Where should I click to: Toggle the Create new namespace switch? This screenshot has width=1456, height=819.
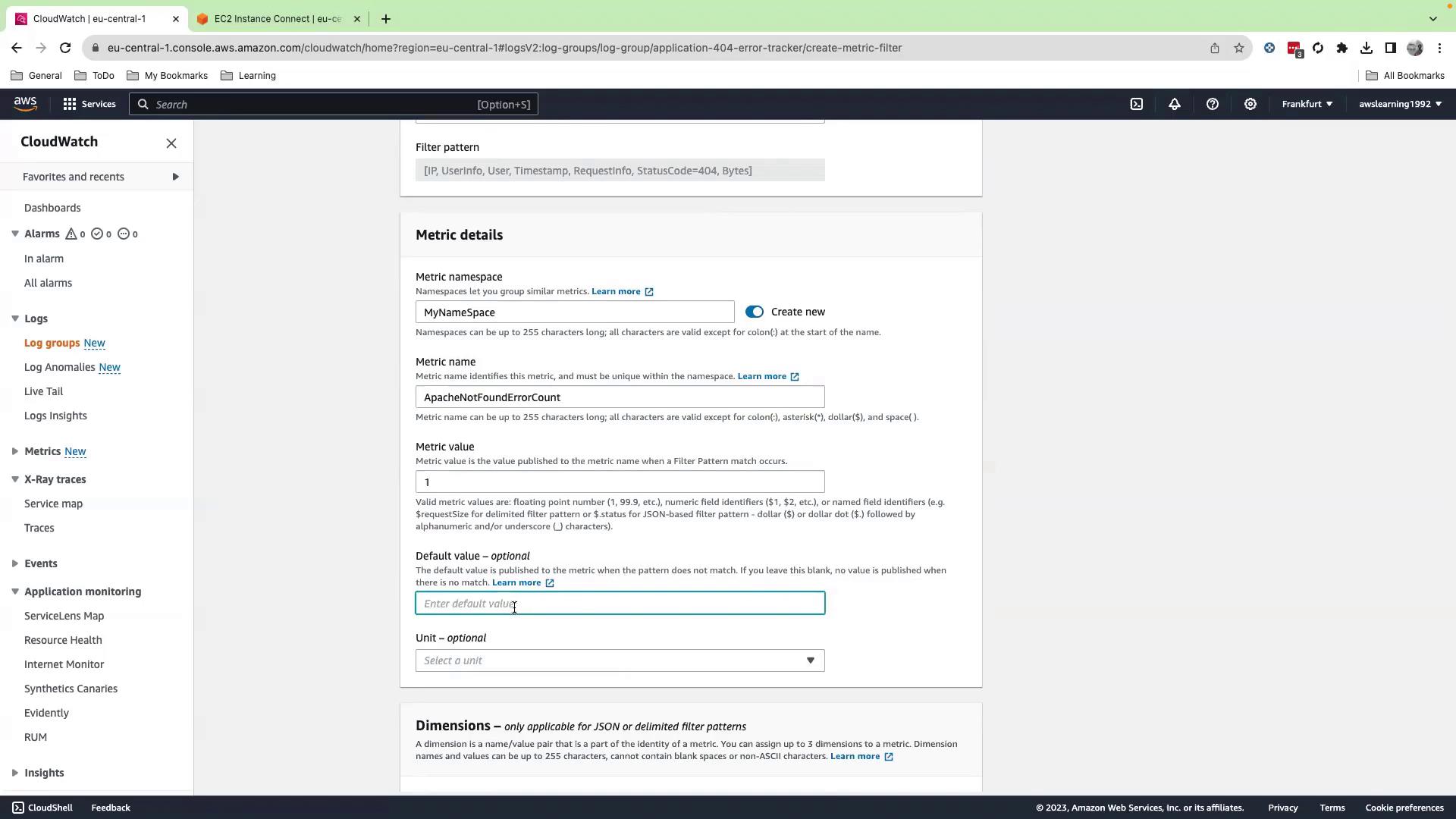pos(755,312)
